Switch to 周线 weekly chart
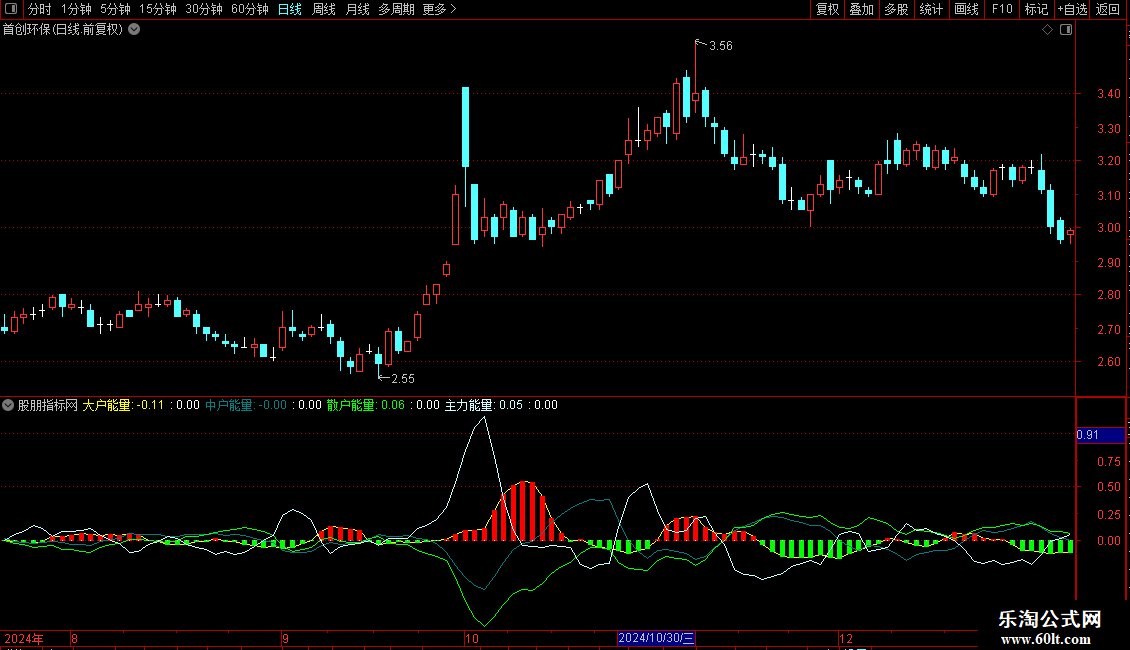Viewport: 1130px width, 650px height. (x=324, y=9)
